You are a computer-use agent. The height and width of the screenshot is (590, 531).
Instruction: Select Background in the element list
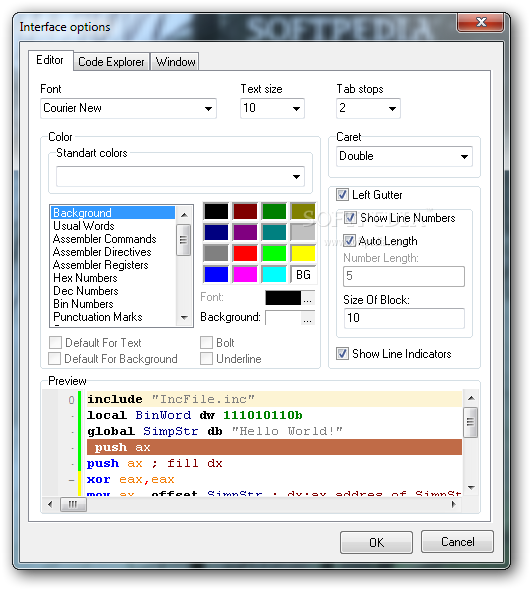(x=113, y=213)
